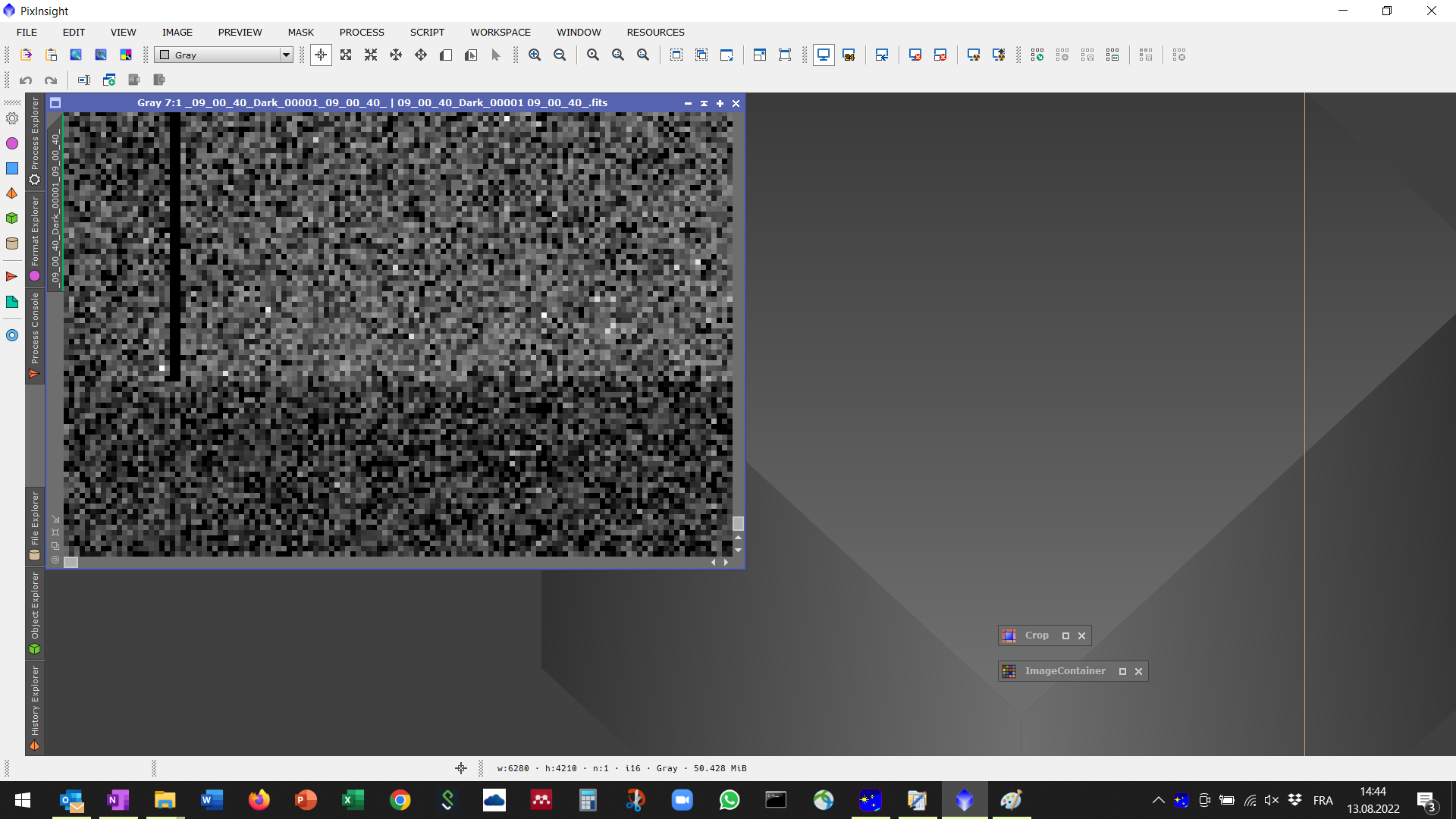Image resolution: width=1456 pixels, height=819 pixels.
Task: Open the Format Explorer side tab
Action: [x=35, y=239]
